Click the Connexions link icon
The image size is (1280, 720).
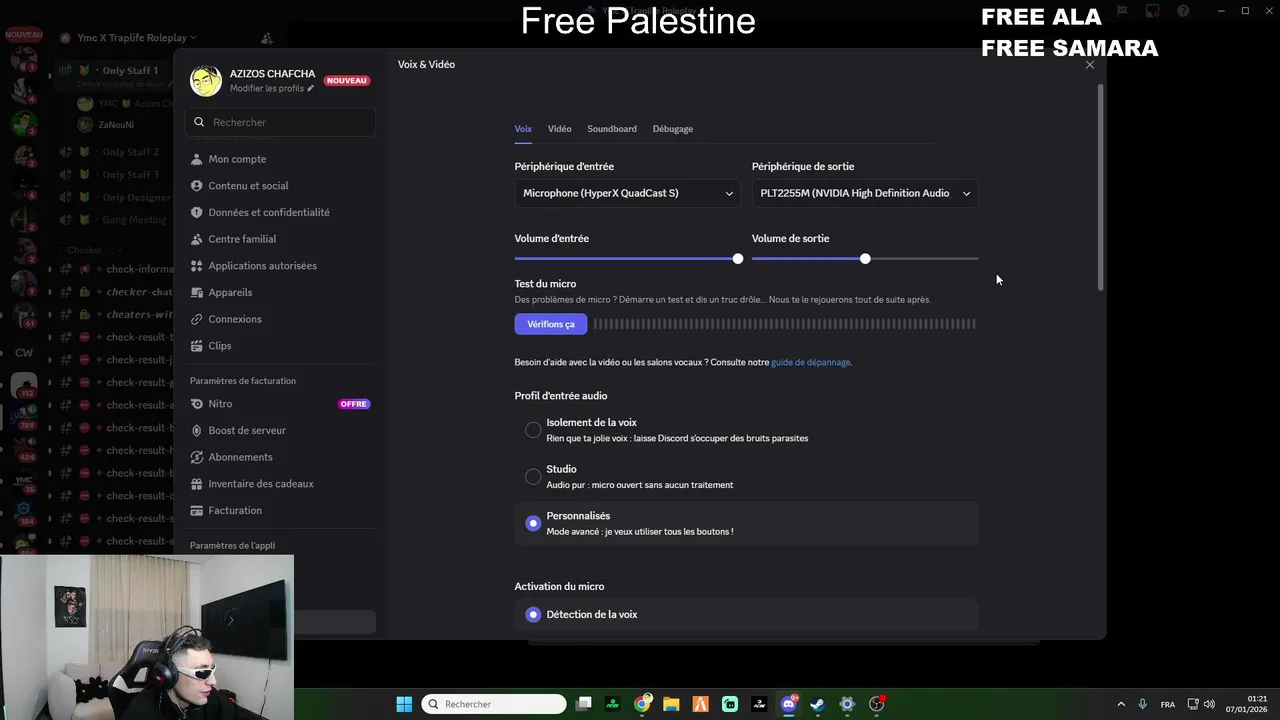[197, 319]
